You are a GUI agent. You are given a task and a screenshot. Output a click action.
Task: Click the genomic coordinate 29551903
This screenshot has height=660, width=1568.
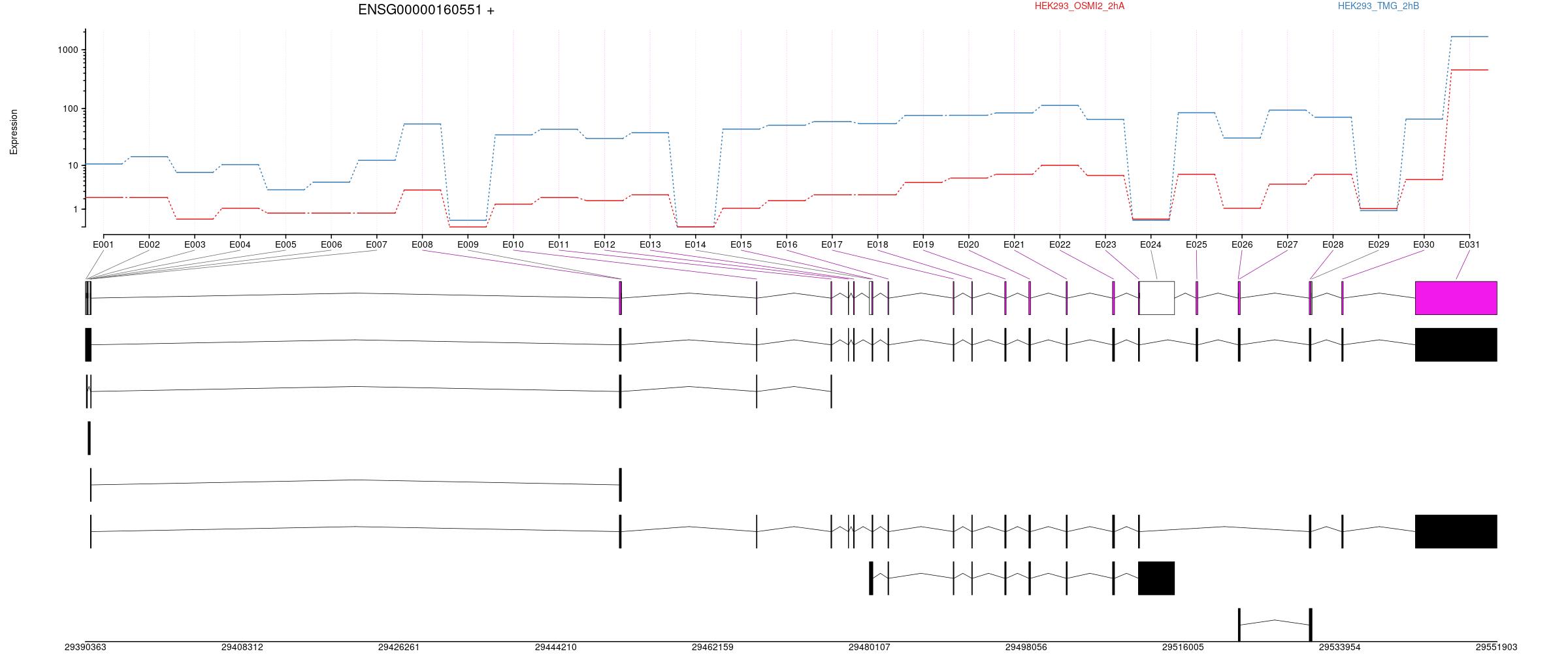tap(1497, 648)
